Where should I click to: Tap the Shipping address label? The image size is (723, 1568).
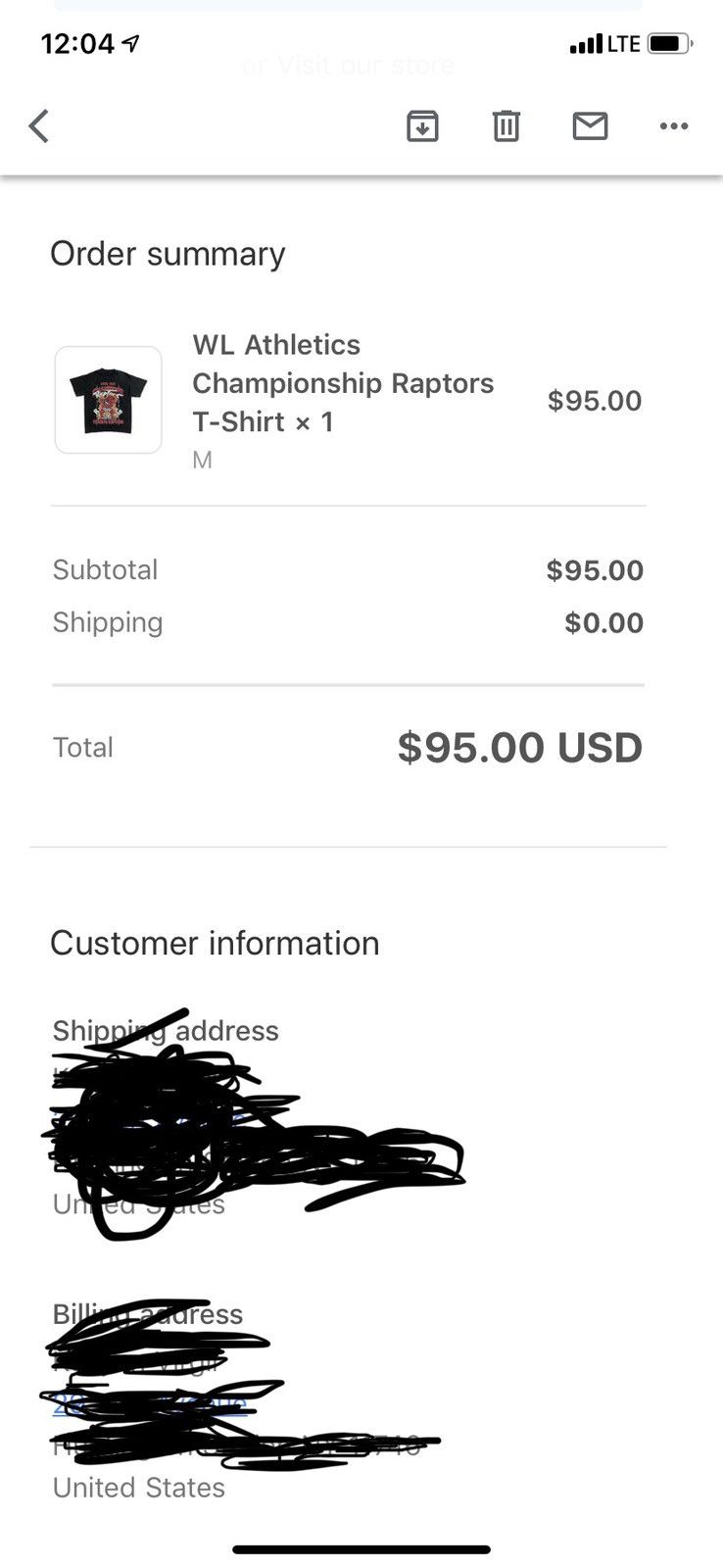tap(166, 1030)
